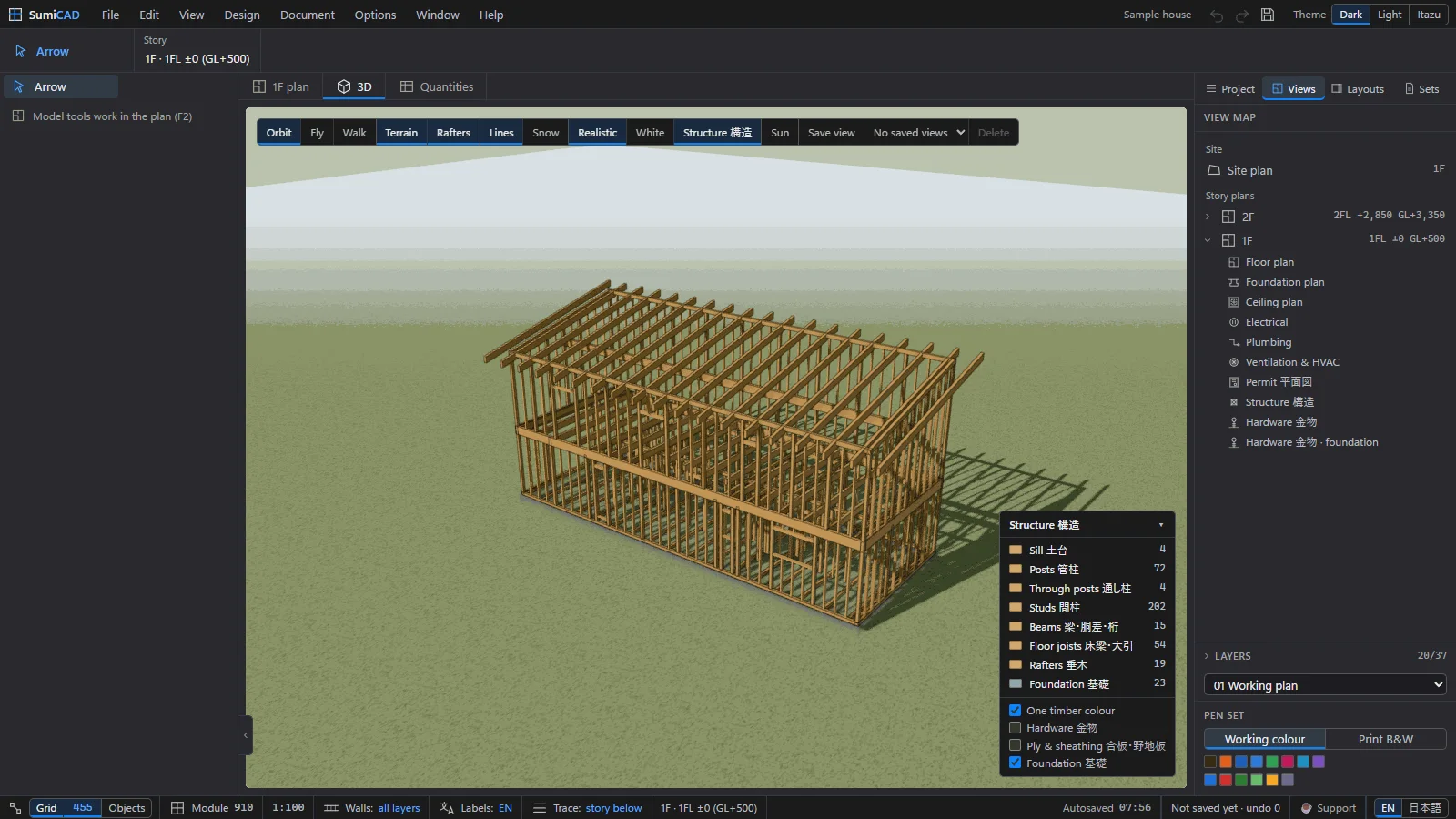Pick the orange pen colour swatch

(1226, 762)
